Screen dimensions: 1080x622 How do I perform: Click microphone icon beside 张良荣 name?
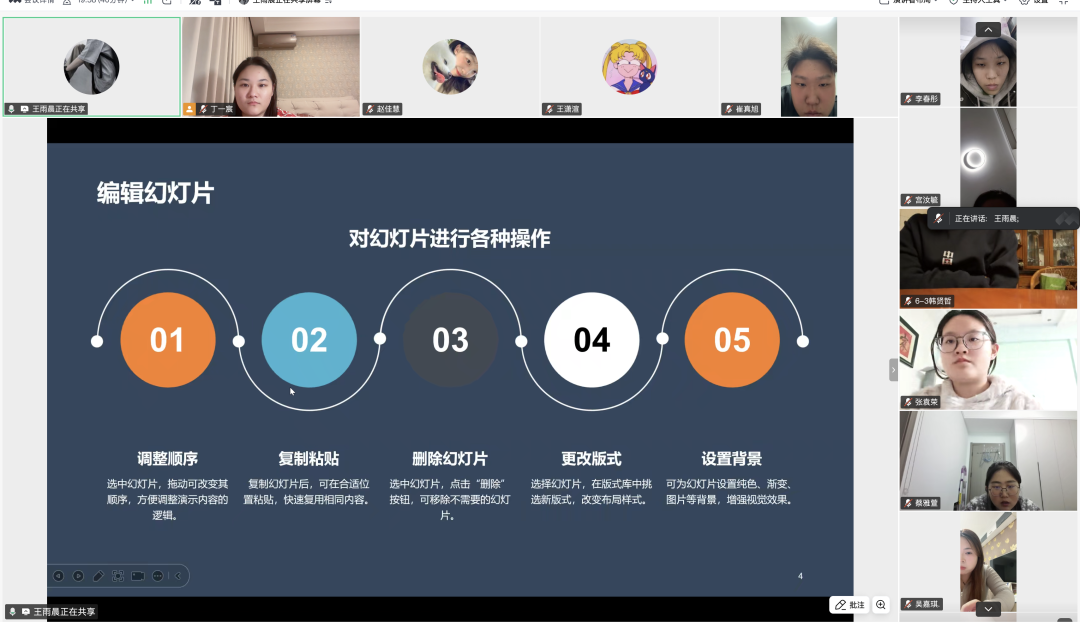(x=907, y=402)
